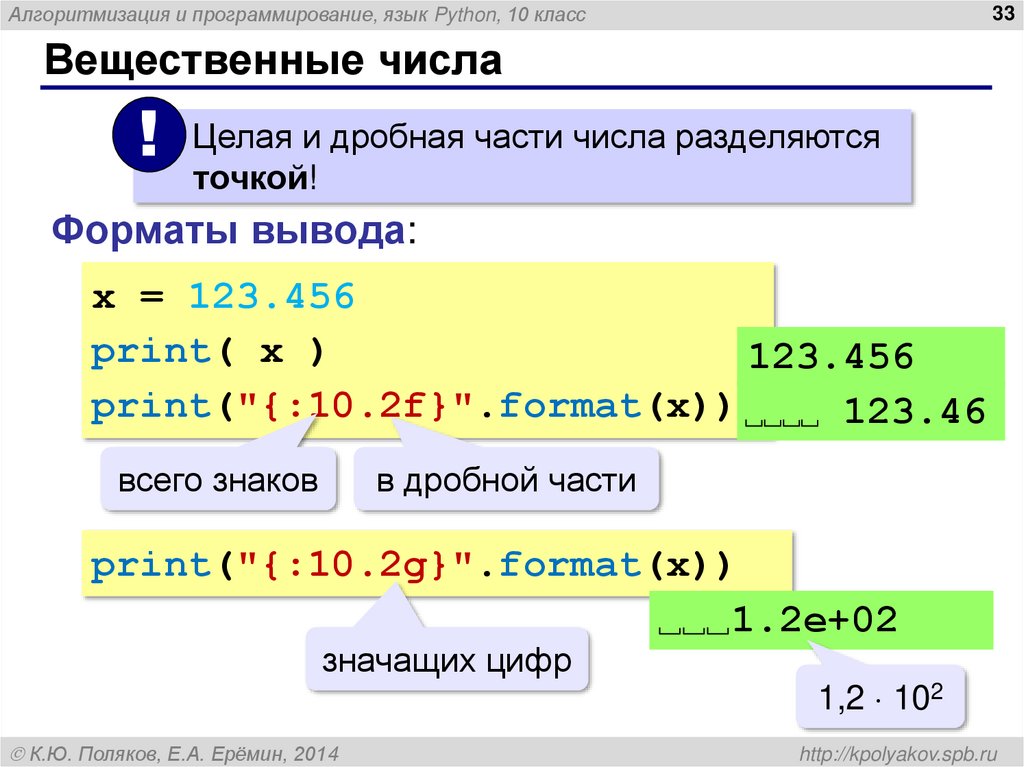Toggle the "в дробной части" label bubble
Screen dimensions: 1024x767
pyautogui.click(x=508, y=479)
